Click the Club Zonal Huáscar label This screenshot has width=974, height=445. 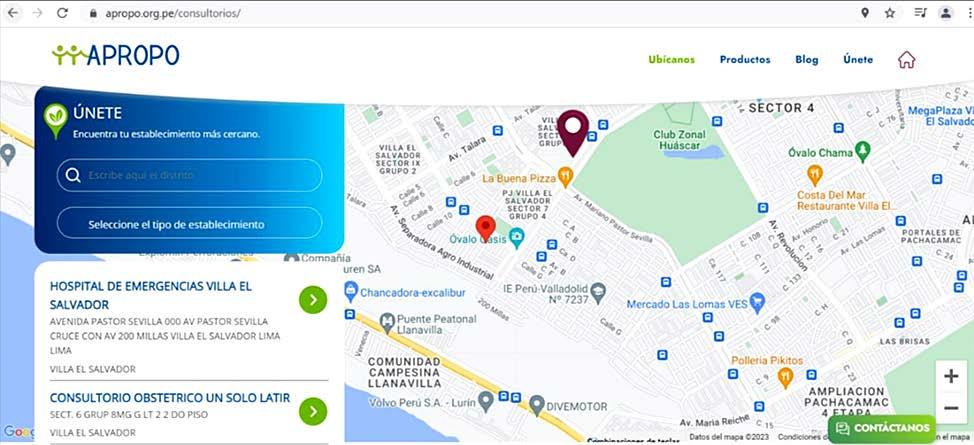click(679, 140)
